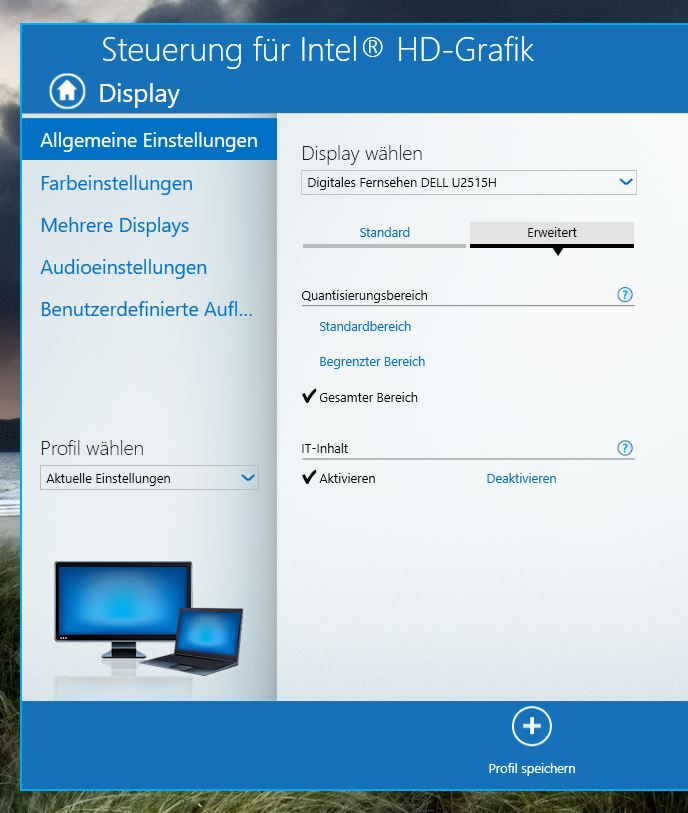Click the plus icon to save profile

click(531, 727)
